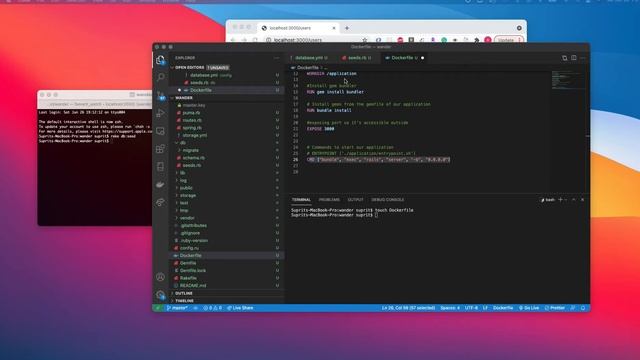
Task: Click the Dockerfile language mode in status bar
Action: 503,308
